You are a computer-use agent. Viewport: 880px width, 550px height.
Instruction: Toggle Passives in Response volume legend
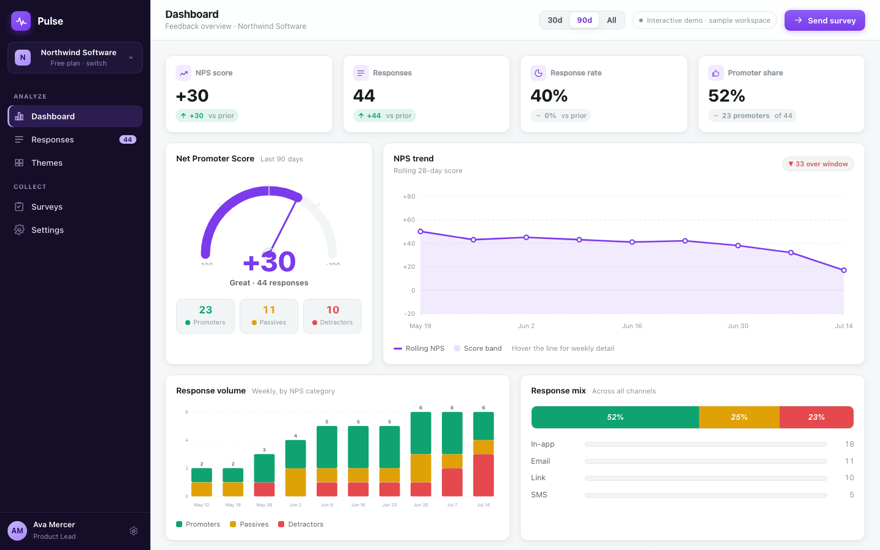[249, 524]
